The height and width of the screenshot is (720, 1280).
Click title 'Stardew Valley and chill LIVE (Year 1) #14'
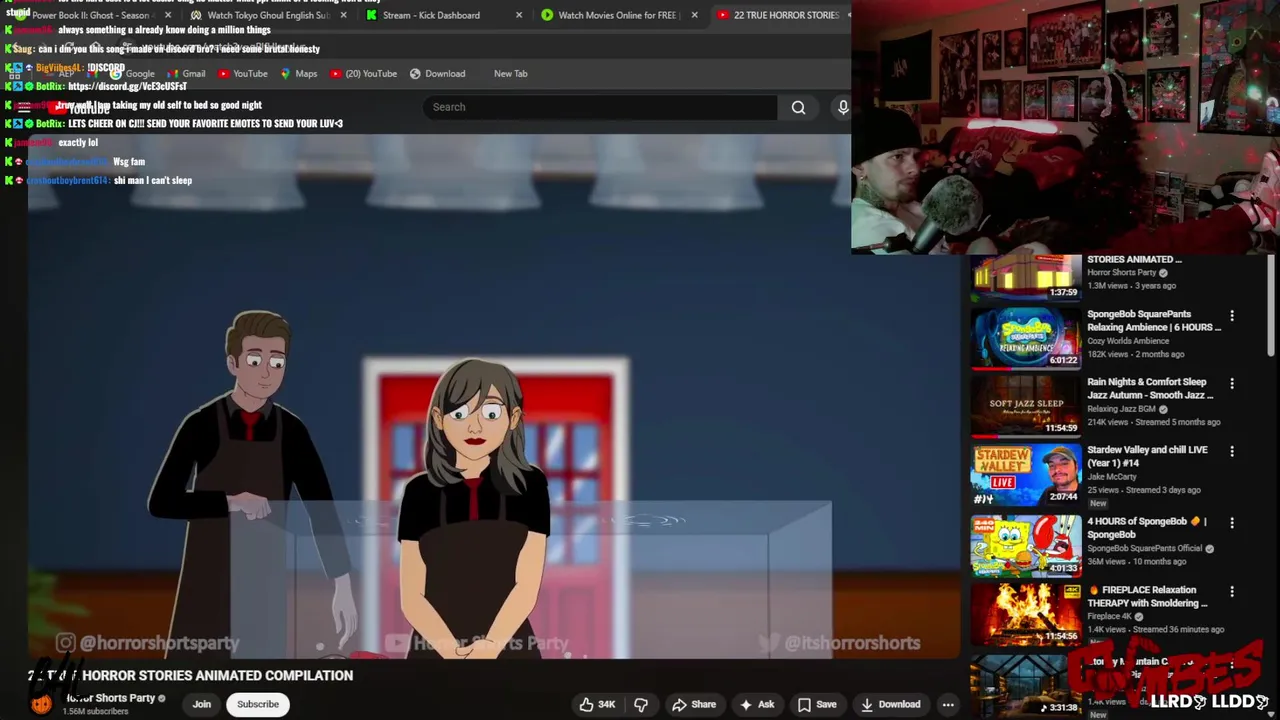pos(1147,456)
